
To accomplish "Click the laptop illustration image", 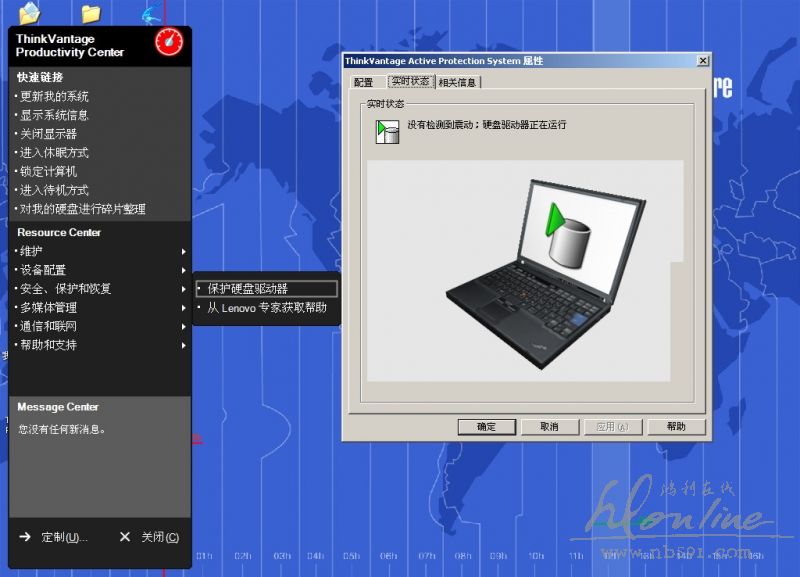I will point(546,273).
